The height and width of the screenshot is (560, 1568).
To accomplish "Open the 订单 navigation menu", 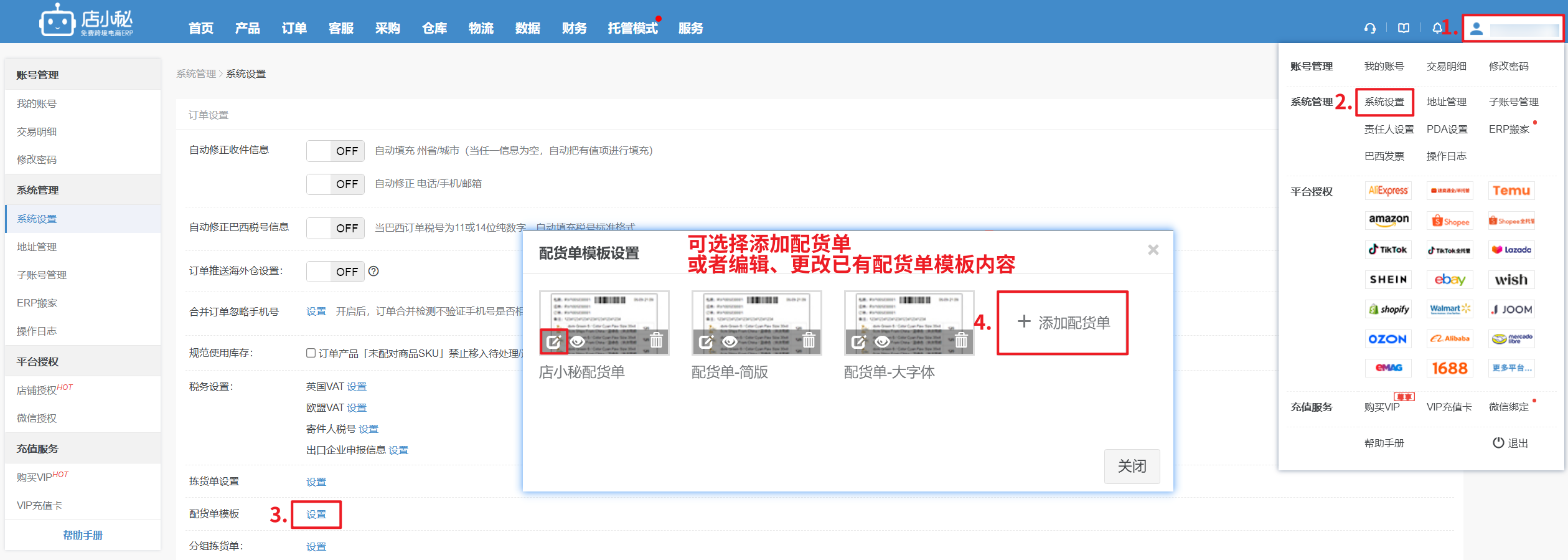I will (294, 28).
